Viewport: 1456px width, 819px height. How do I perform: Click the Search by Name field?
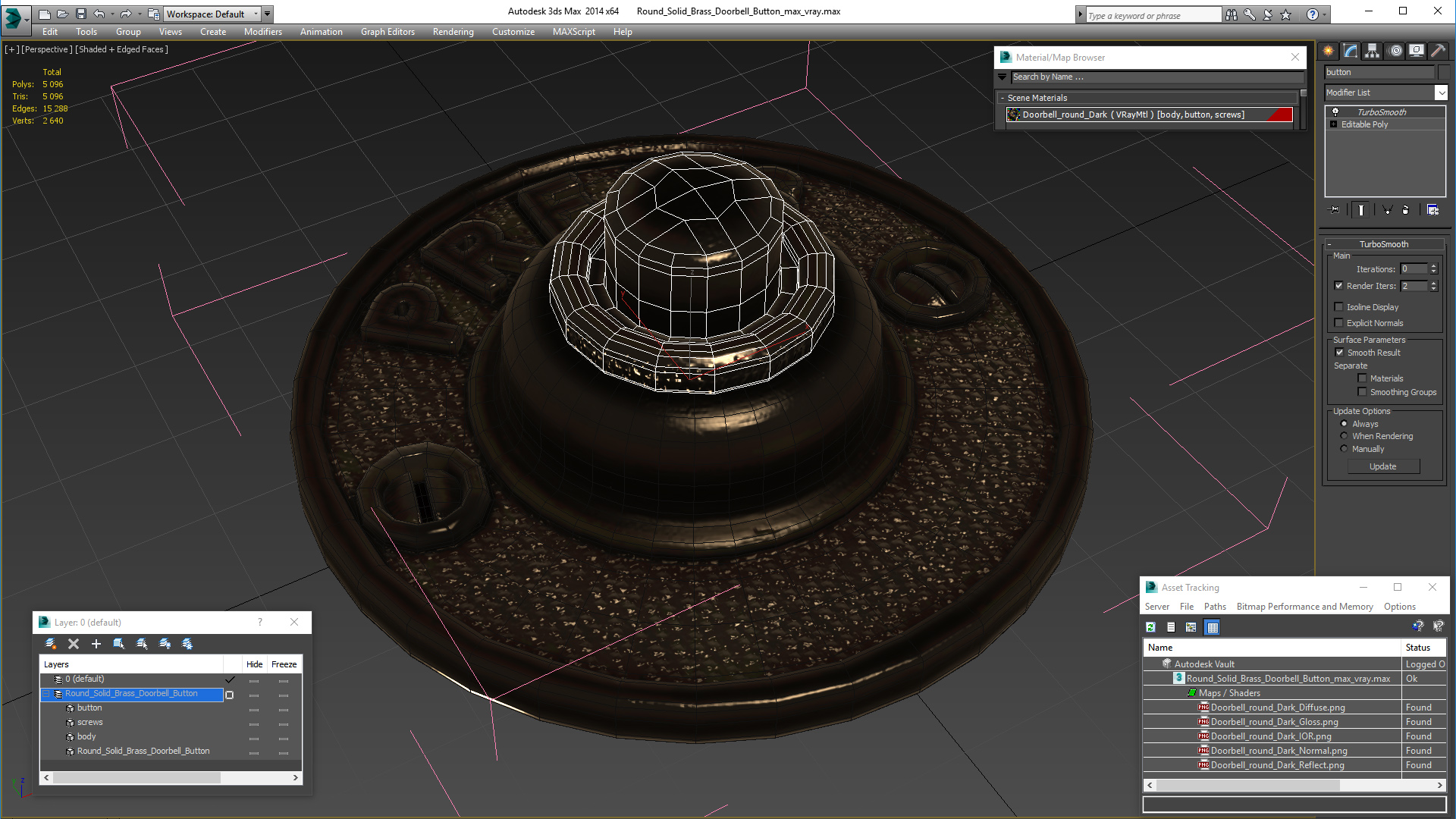[1156, 77]
